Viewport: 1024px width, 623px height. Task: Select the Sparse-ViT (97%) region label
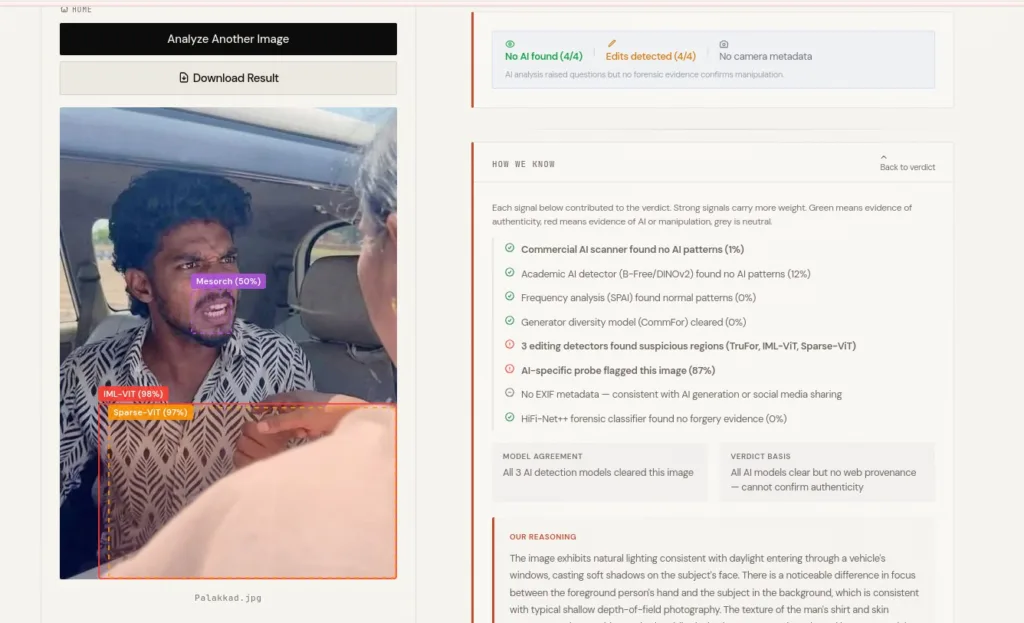click(x=150, y=412)
